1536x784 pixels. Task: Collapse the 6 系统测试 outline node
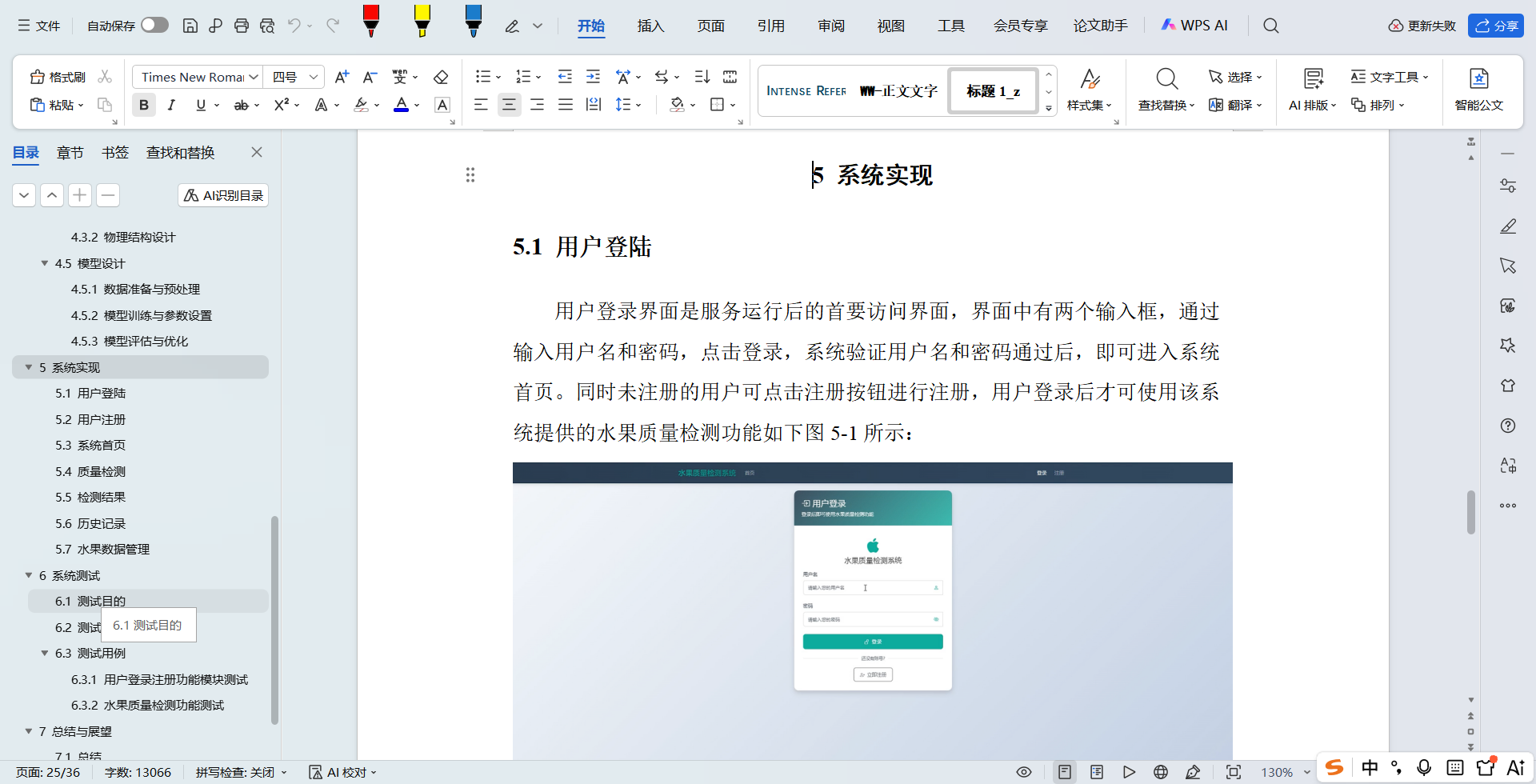[x=29, y=575]
